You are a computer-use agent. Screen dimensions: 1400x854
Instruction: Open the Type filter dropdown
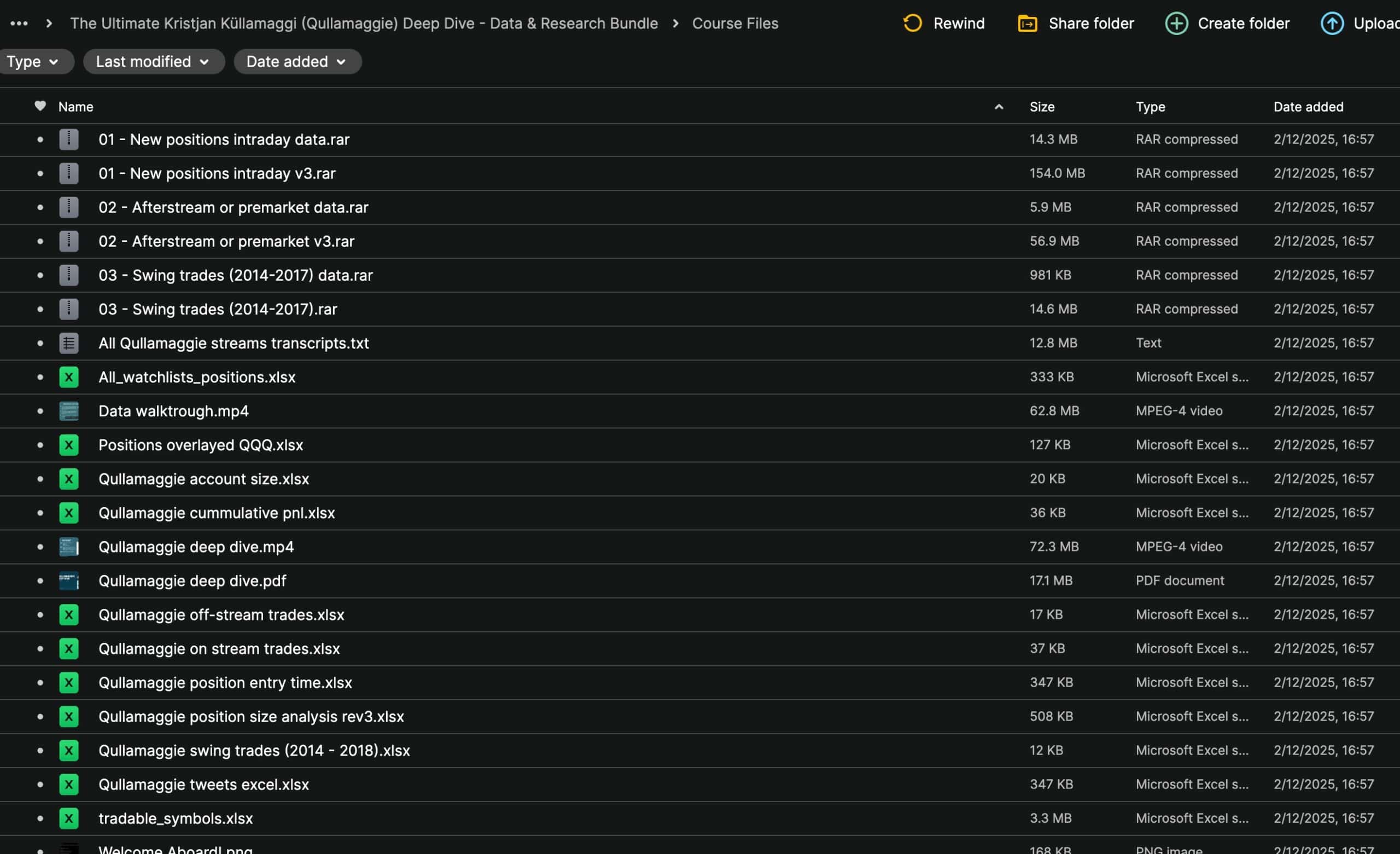point(33,61)
